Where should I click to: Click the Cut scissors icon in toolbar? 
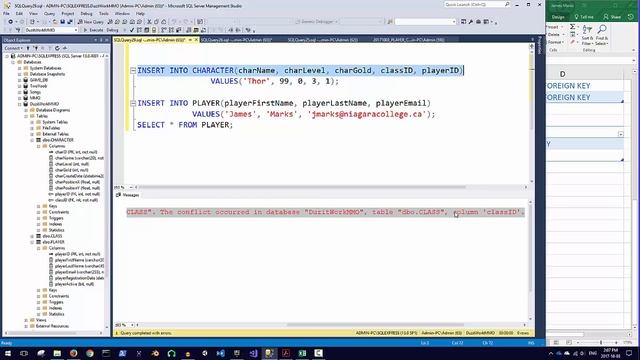coord(149,22)
